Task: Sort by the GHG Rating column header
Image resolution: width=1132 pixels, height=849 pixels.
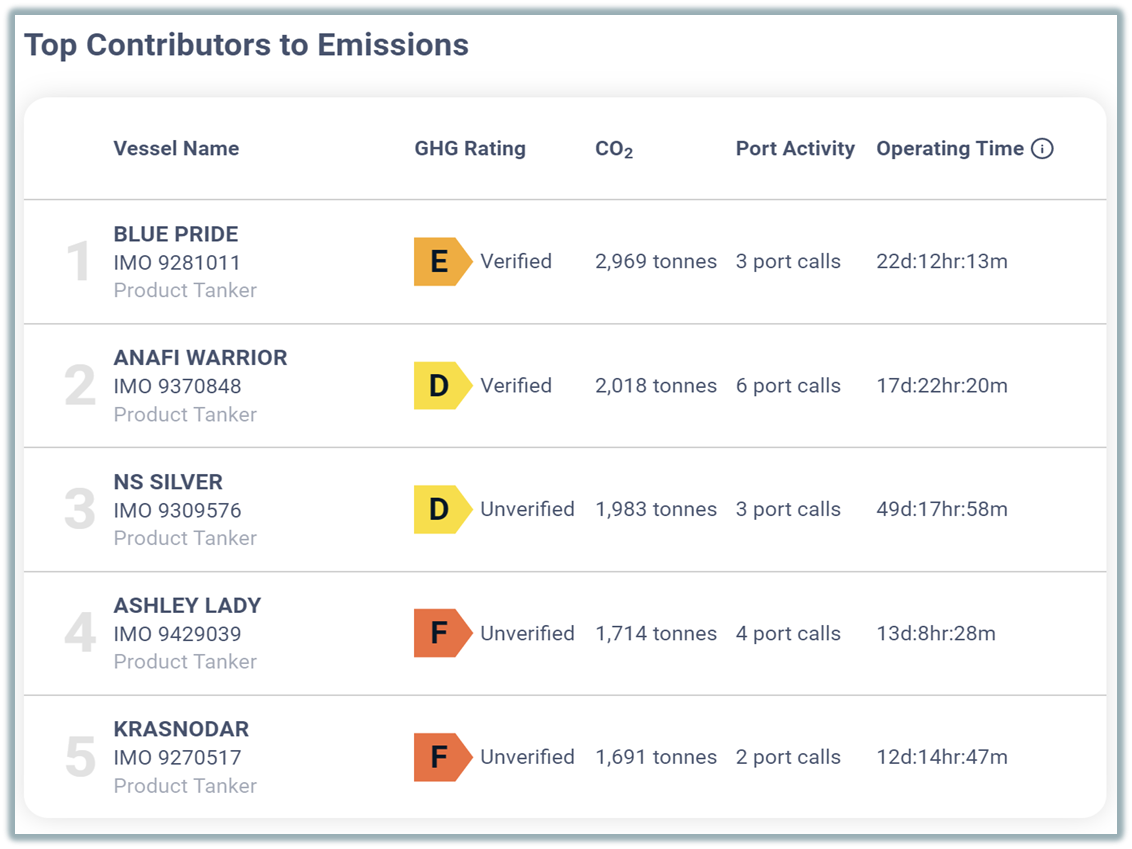Action: [x=470, y=149]
